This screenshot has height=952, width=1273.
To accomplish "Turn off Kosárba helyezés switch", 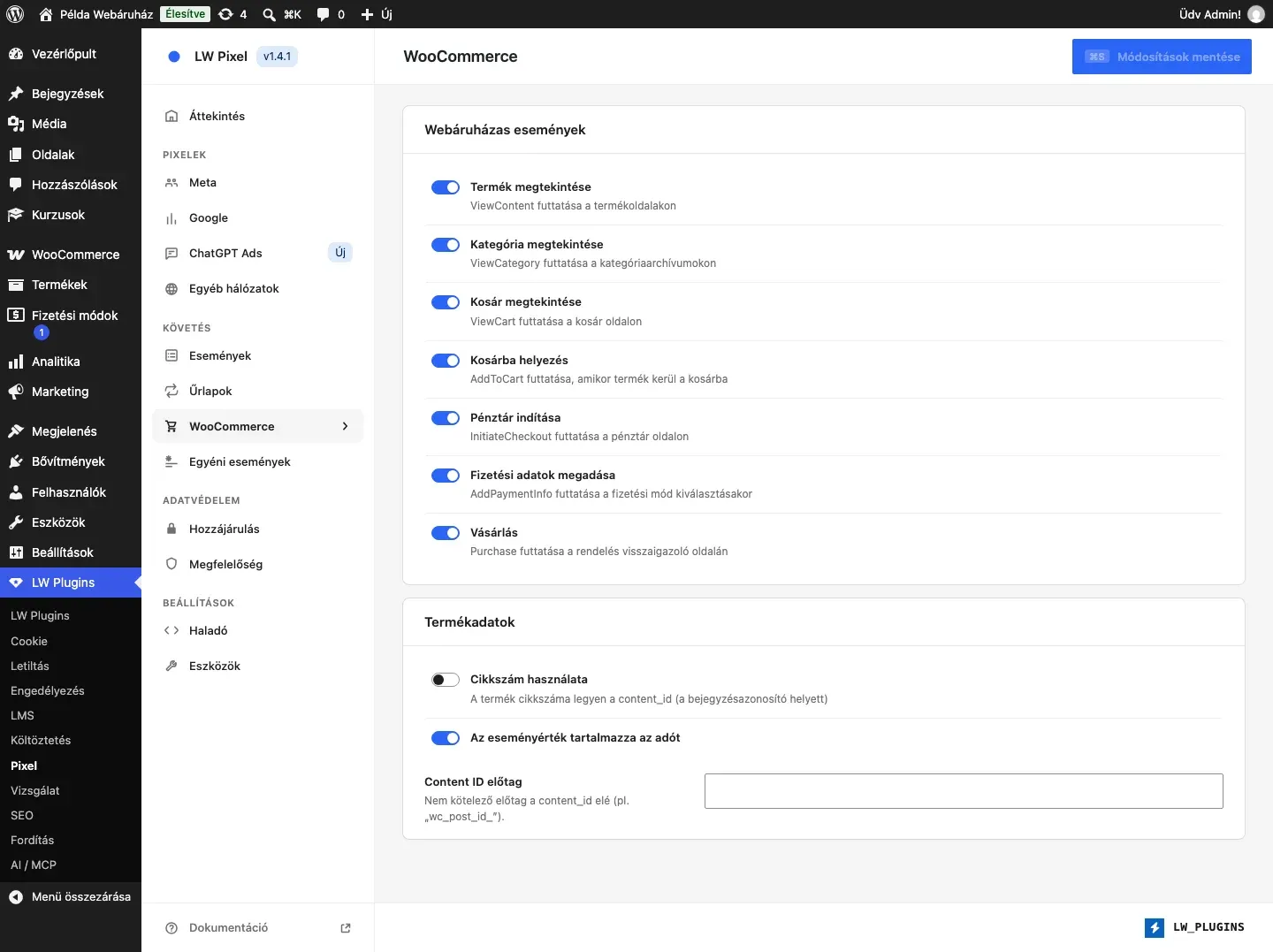I will tap(446, 361).
